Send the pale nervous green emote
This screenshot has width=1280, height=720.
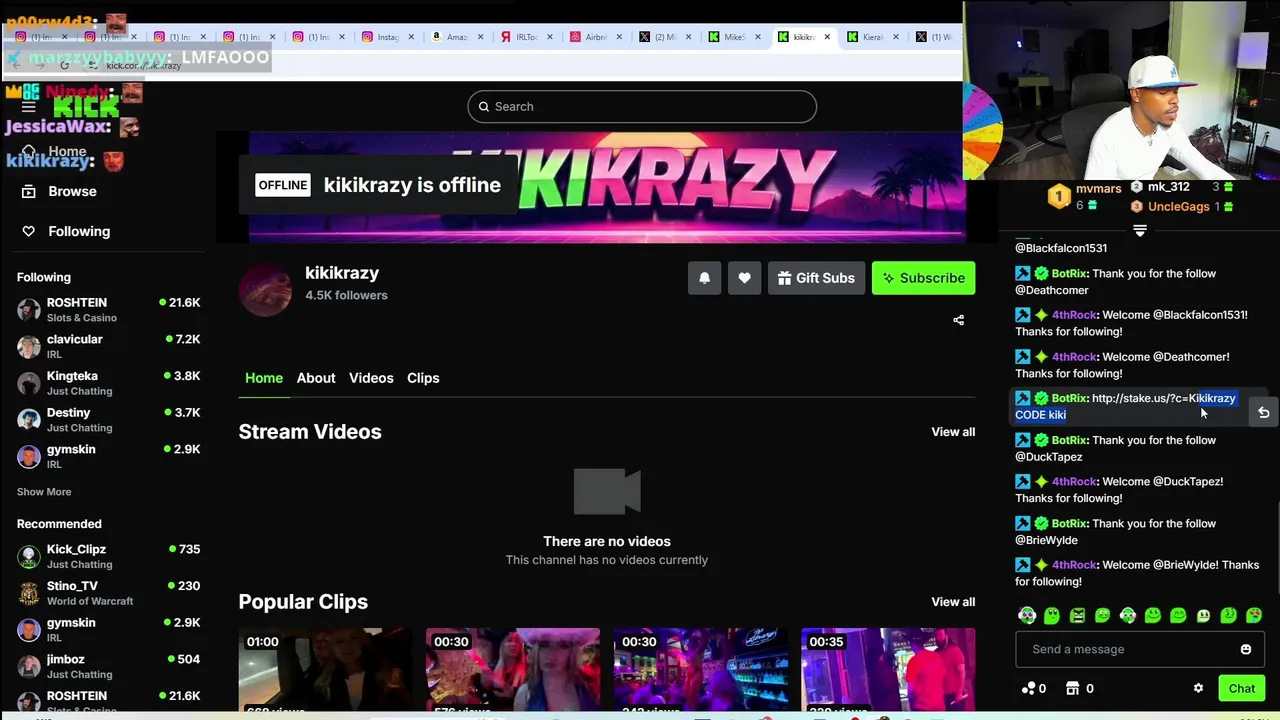1203,616
